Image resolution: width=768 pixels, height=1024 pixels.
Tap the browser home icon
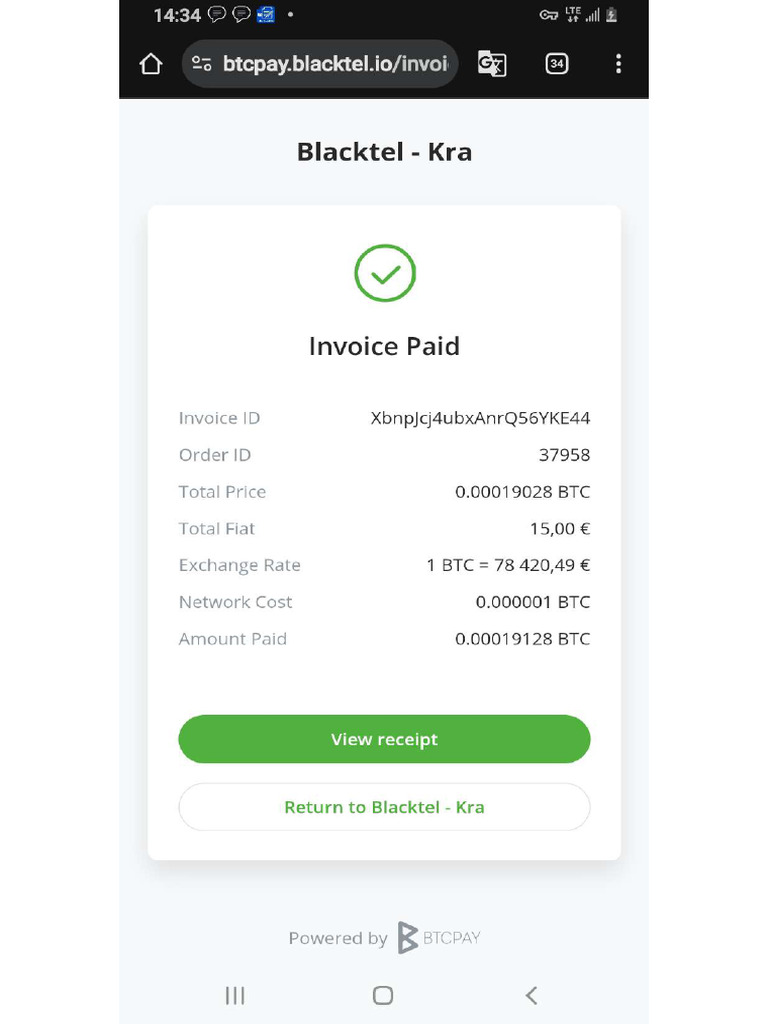(151, 65)
